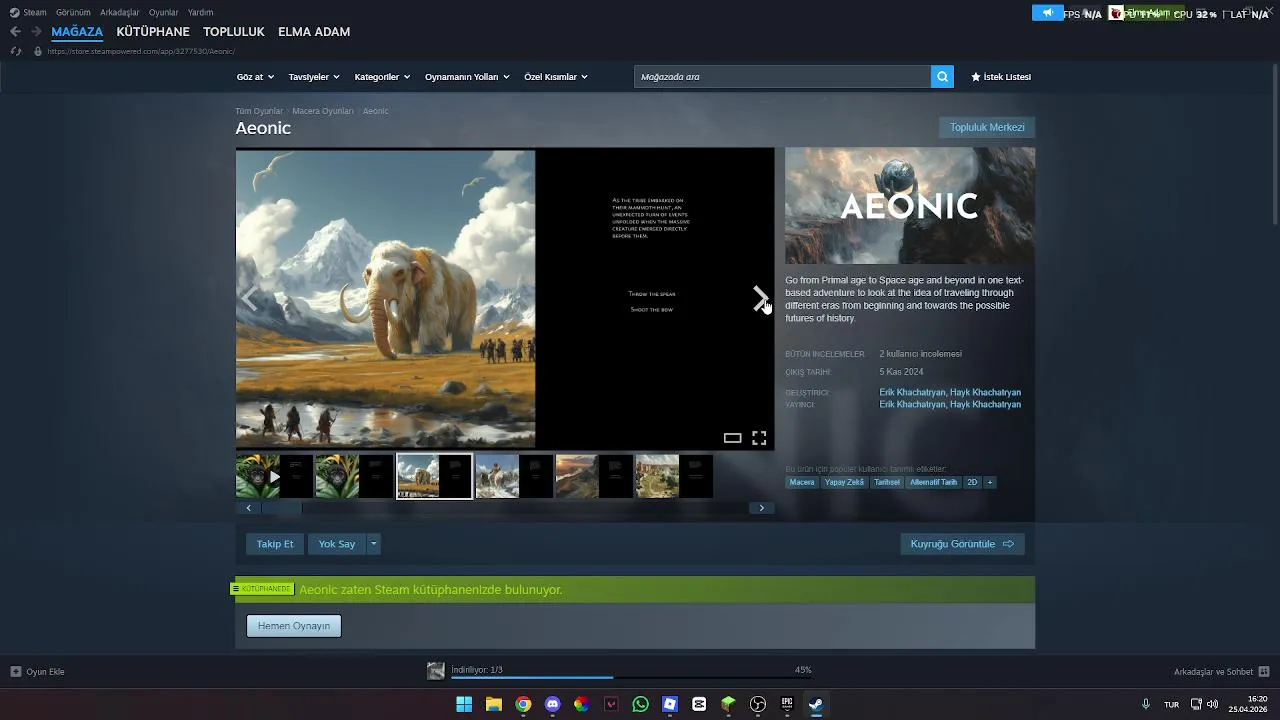Switch screenshot viewer to theater mode
Image resolution: width=1280 pixels, height=720 pixels.
tap(732, 438)
